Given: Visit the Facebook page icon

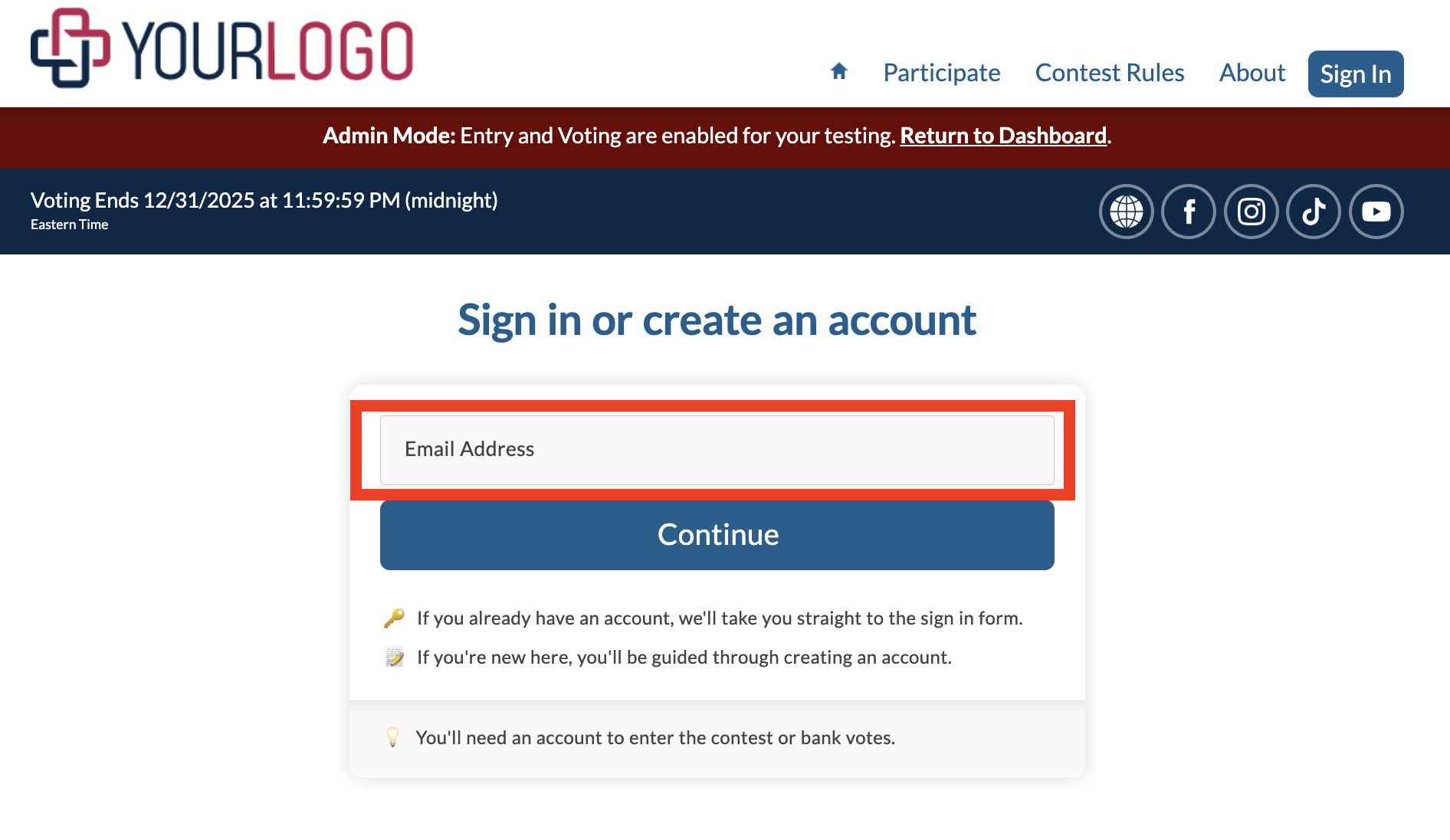Looking at the screenshot, I should click(x=1189, y=212).
